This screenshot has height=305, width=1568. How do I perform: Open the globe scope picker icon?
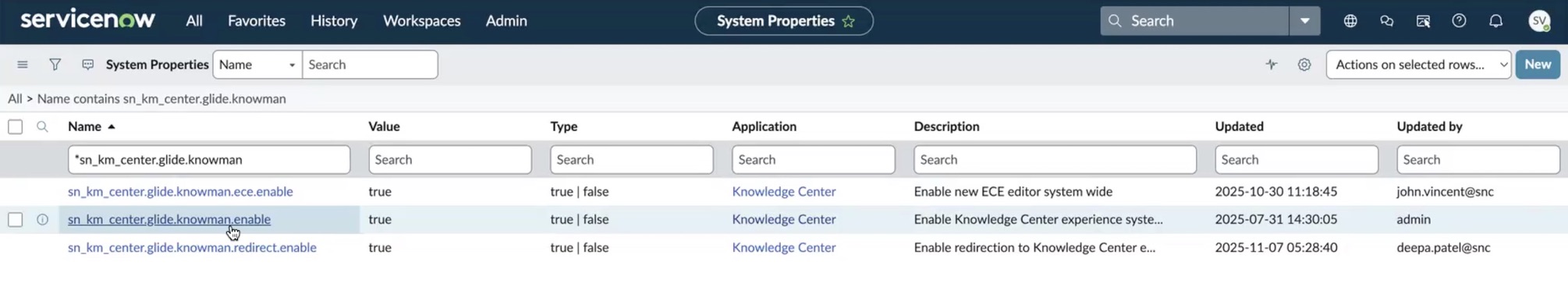pyautogui.click(x=1350, y=21)
